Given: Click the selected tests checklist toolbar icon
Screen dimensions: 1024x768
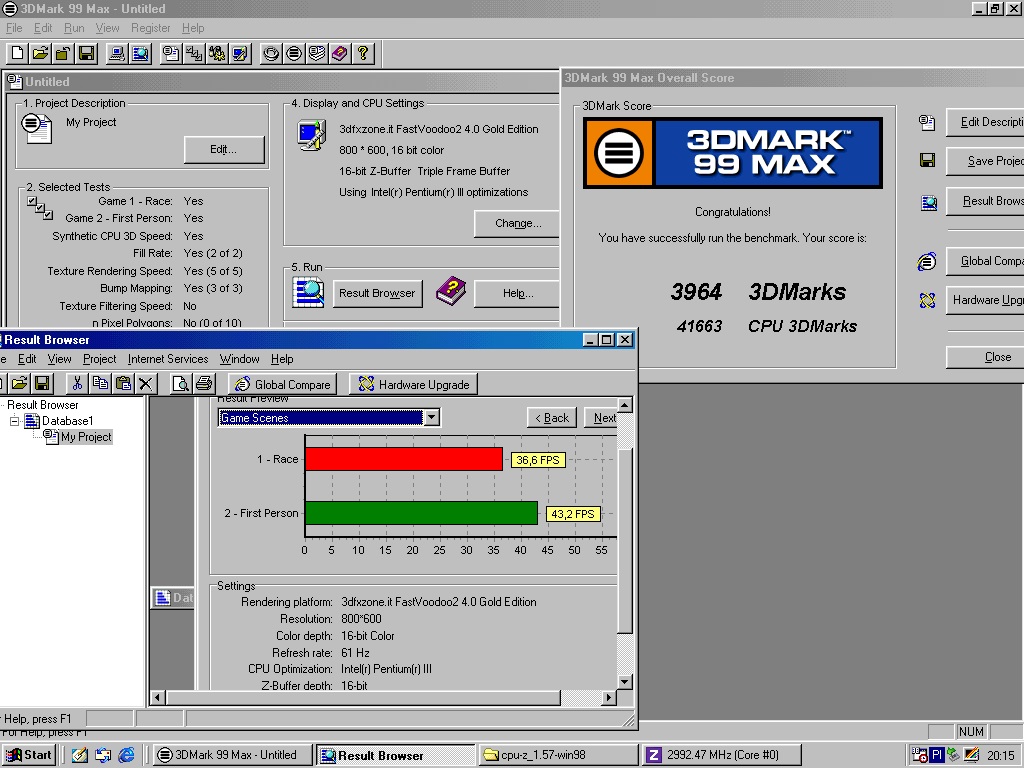Looking at the screenshot, I should pyautogui.click(x=194, y=53).
